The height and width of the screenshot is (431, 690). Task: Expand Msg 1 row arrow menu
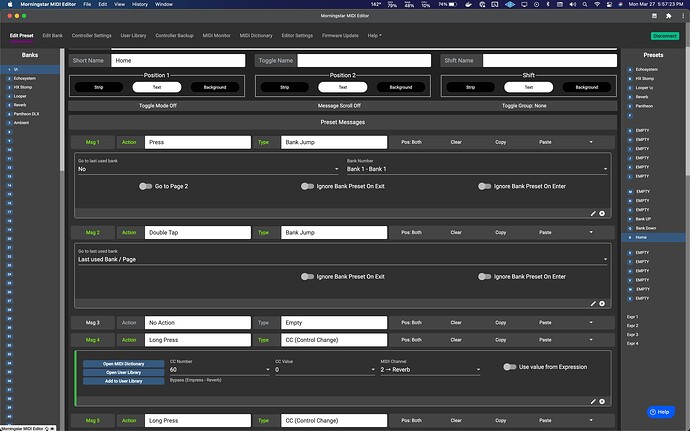[x=591, y=142]
